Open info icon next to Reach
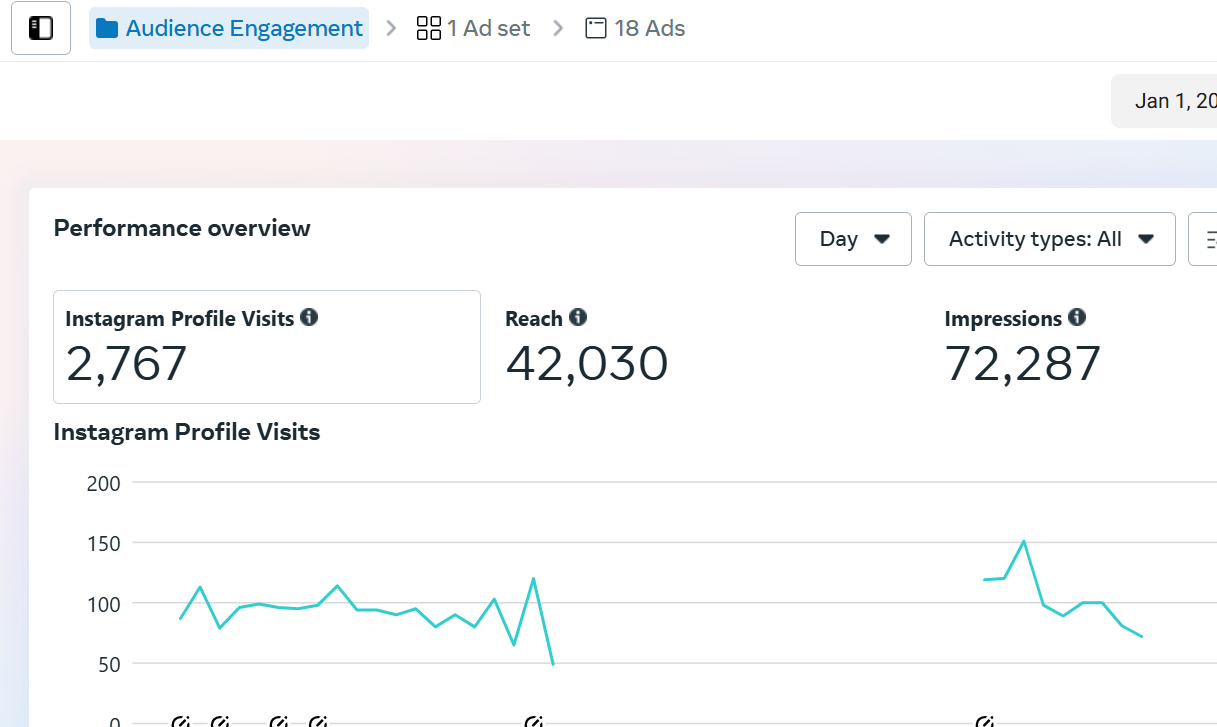The width and height of the screenshot is (1217, 727). click(578, 318)
